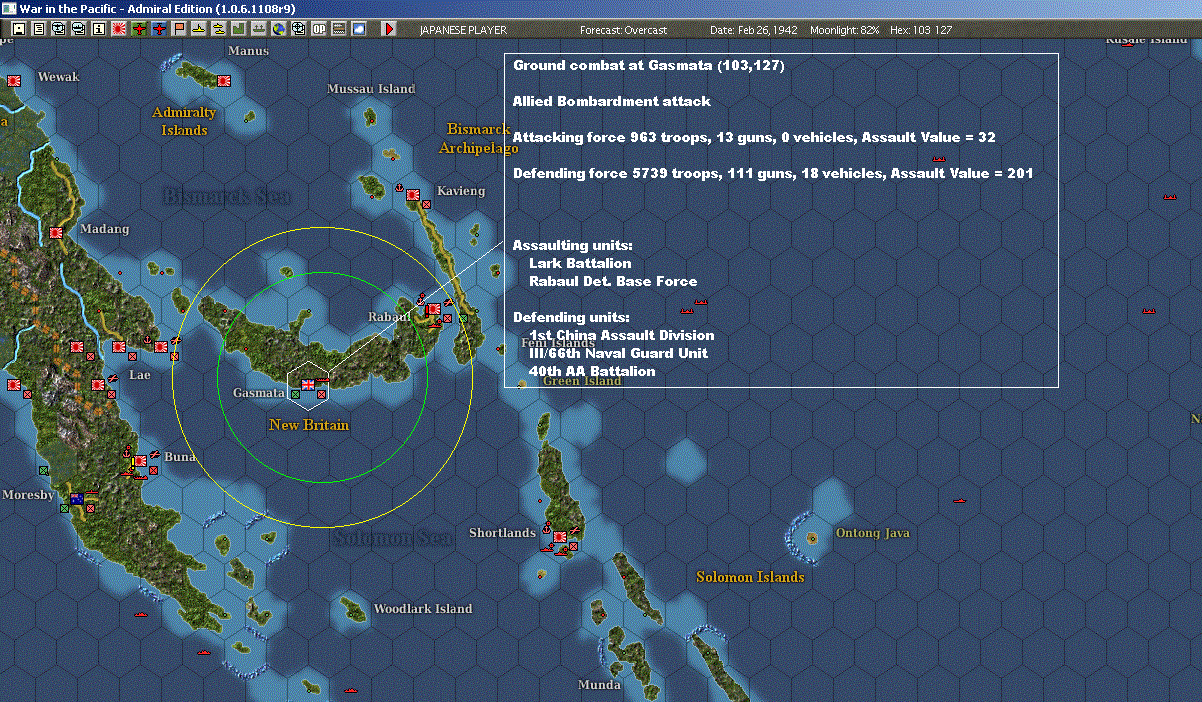This screenshot has width=1202, height=702.
Task: Click the 'Forecast: Overcast' status text
Action: tap(623, 30)
